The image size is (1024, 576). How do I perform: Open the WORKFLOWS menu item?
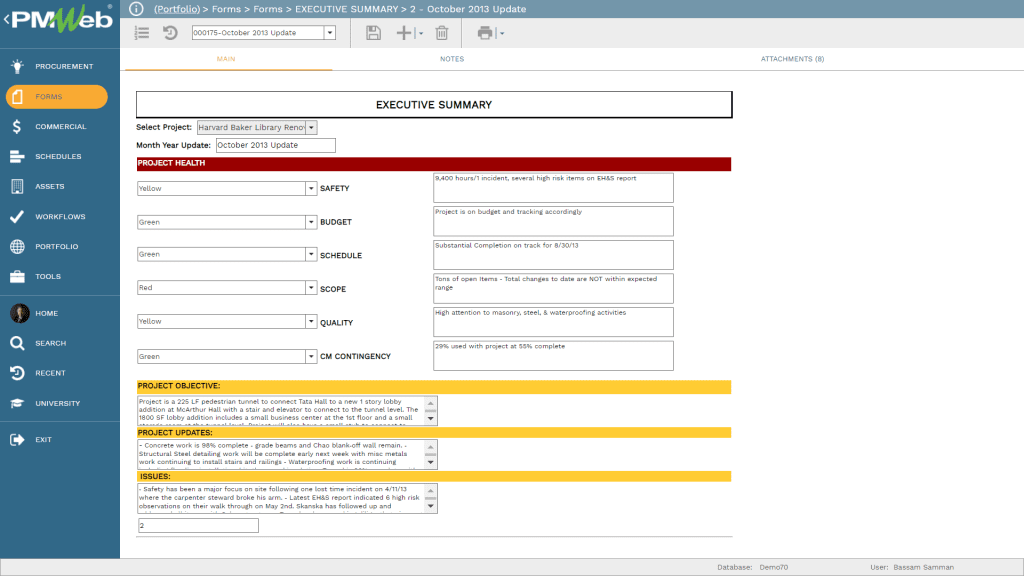[59, 217]
